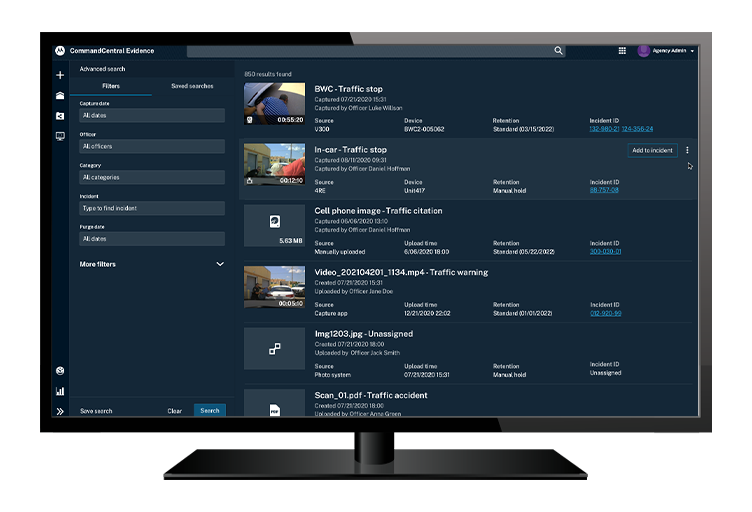Image resolution: width=752 pixels, height=512 pixels.
Task: Select the Filters tab
Action: [111, 86]
